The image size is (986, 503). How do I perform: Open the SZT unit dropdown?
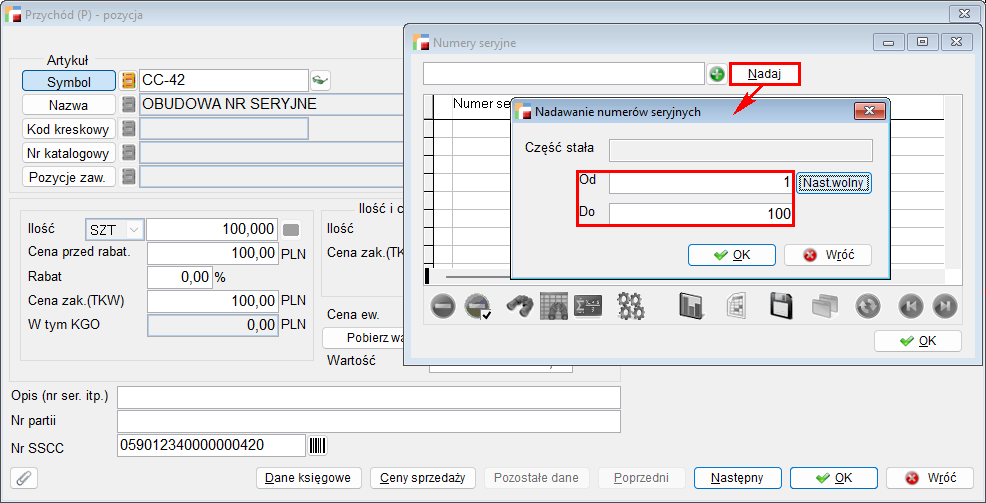pyautogui.click(x=115, y=230)
